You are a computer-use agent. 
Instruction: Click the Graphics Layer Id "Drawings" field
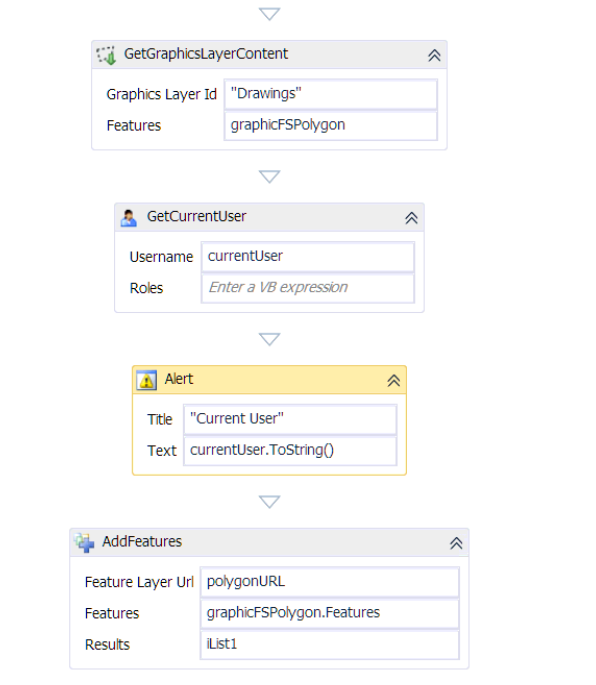331,94
